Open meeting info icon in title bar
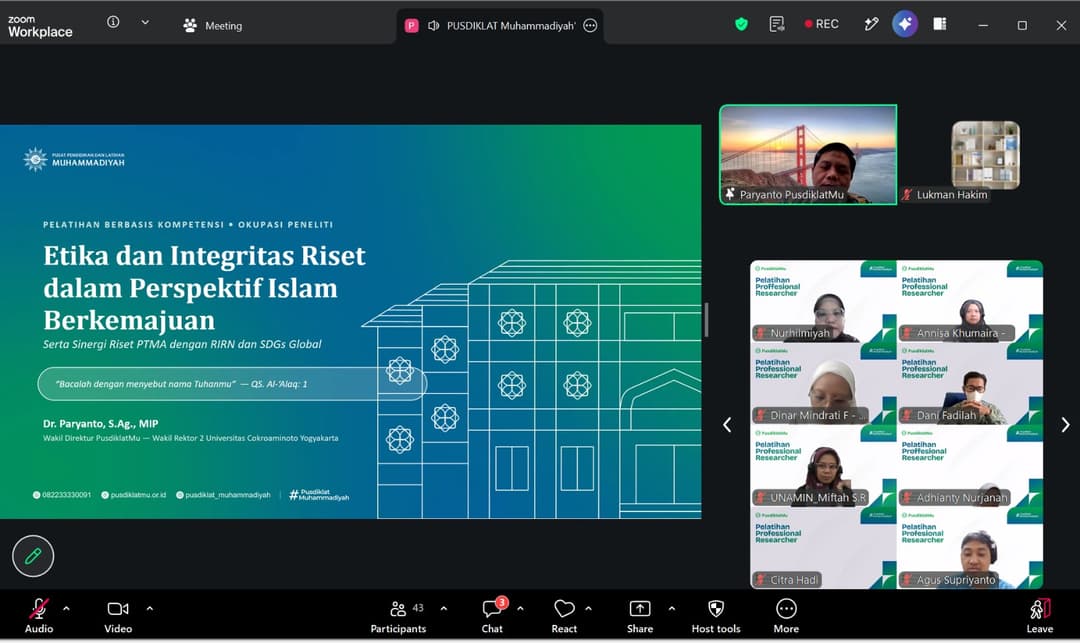 (x=113, y=22)
